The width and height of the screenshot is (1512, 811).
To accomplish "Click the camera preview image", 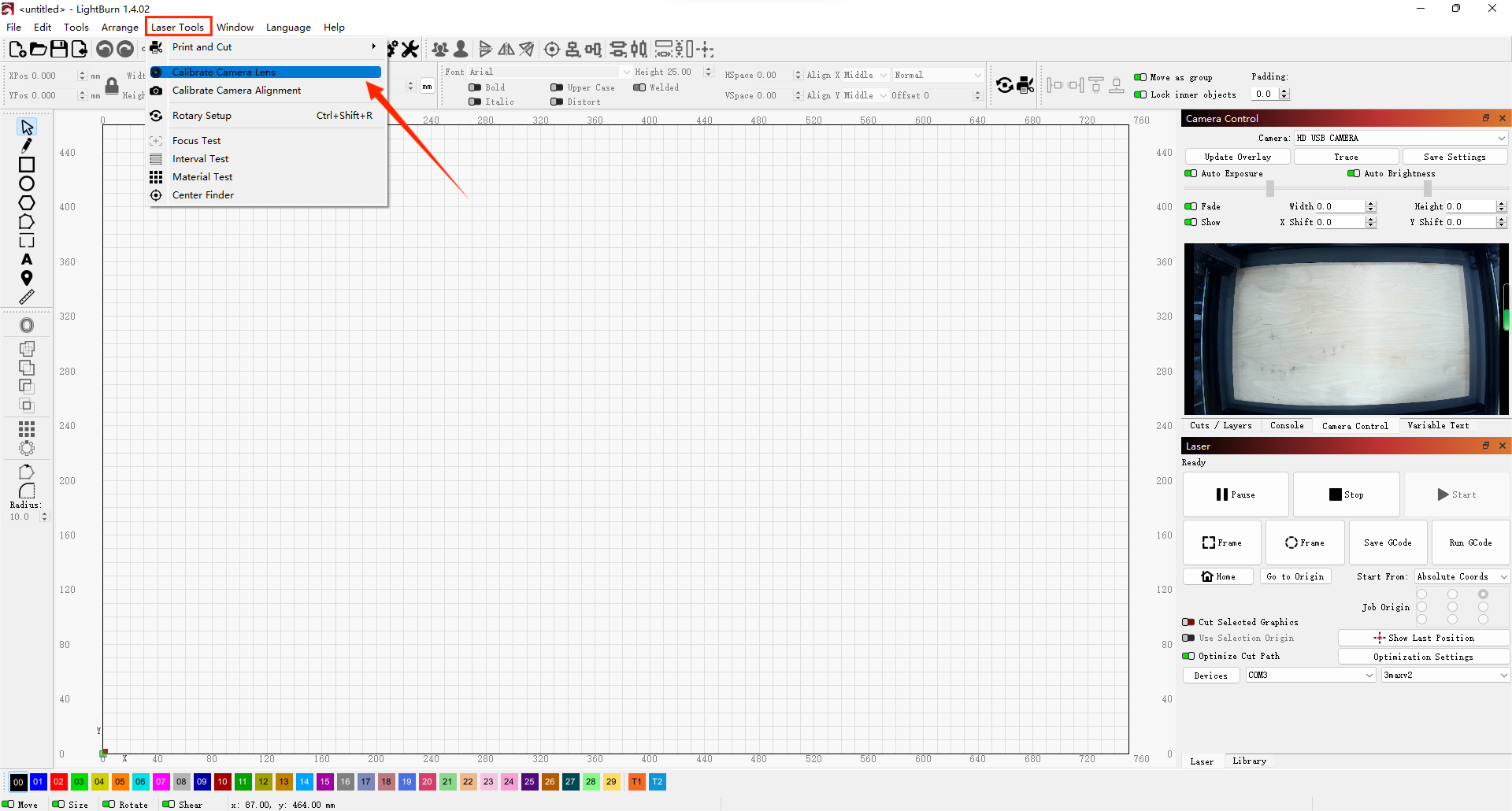I will (1346, 329).
